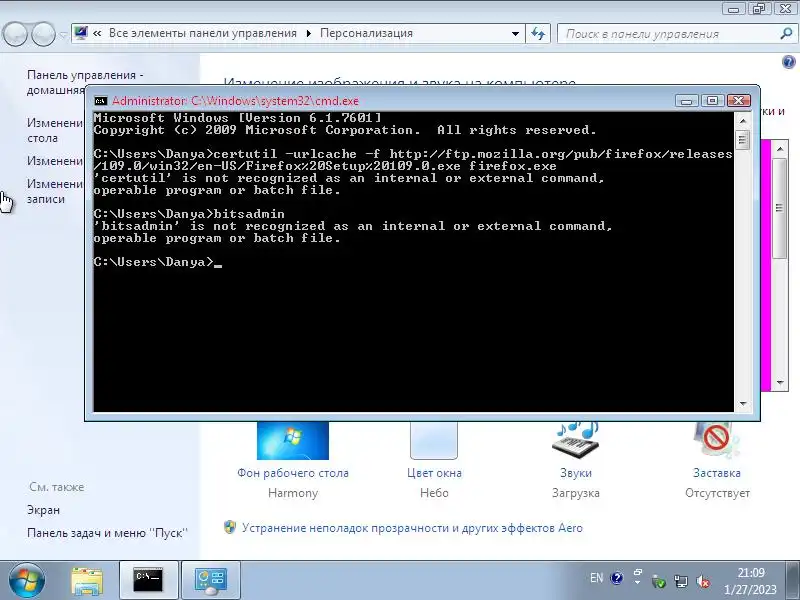Open Панель управления - домашняя страница link
This screenshot has height=600, width=800.
56,82
